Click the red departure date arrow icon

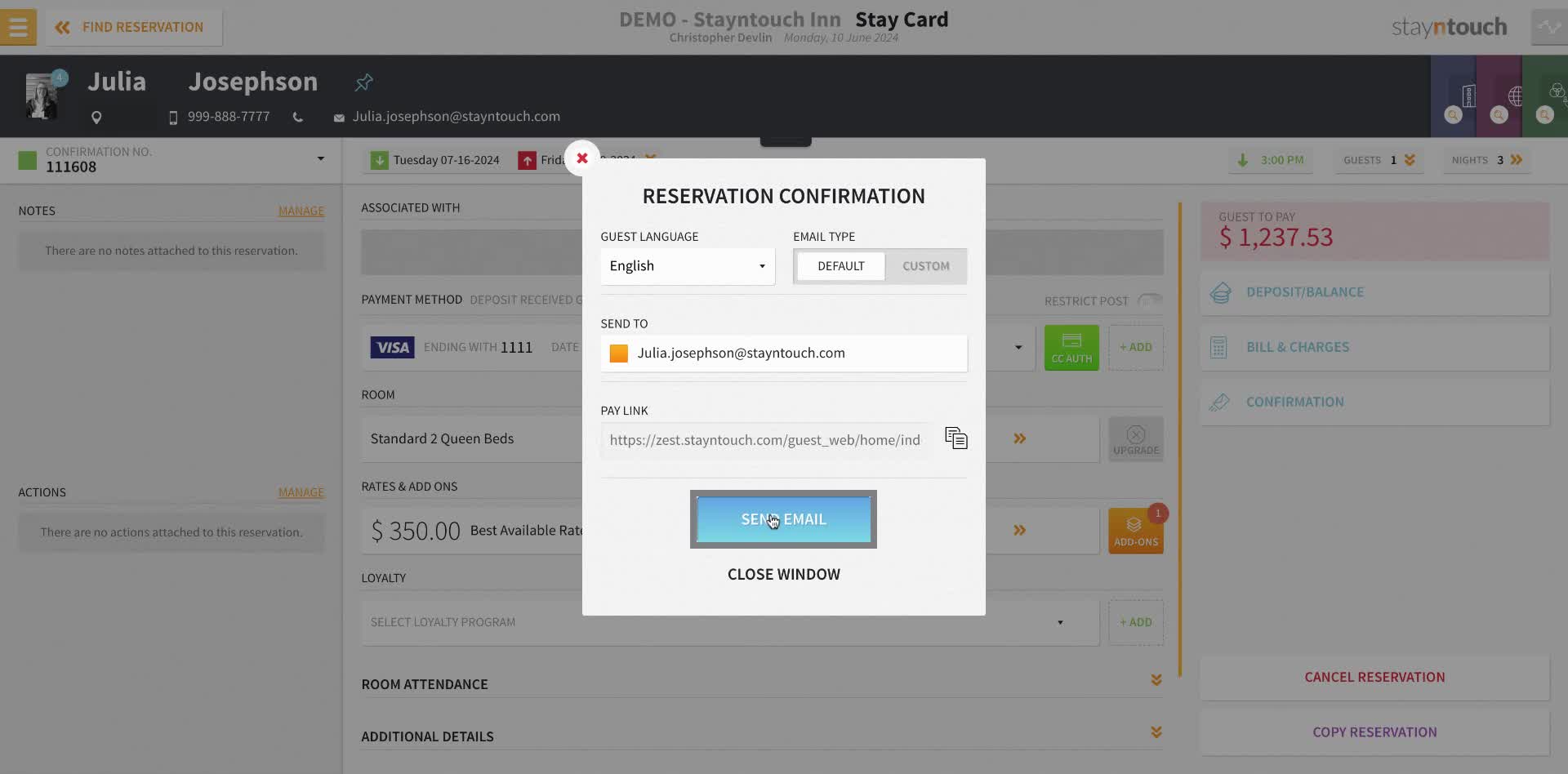[x=527, y=160]
